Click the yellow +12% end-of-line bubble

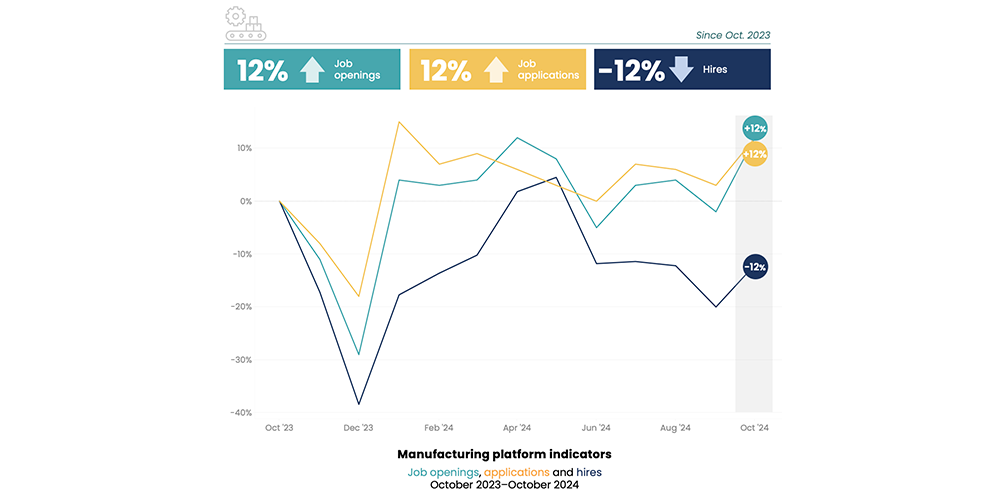(754, 154)
